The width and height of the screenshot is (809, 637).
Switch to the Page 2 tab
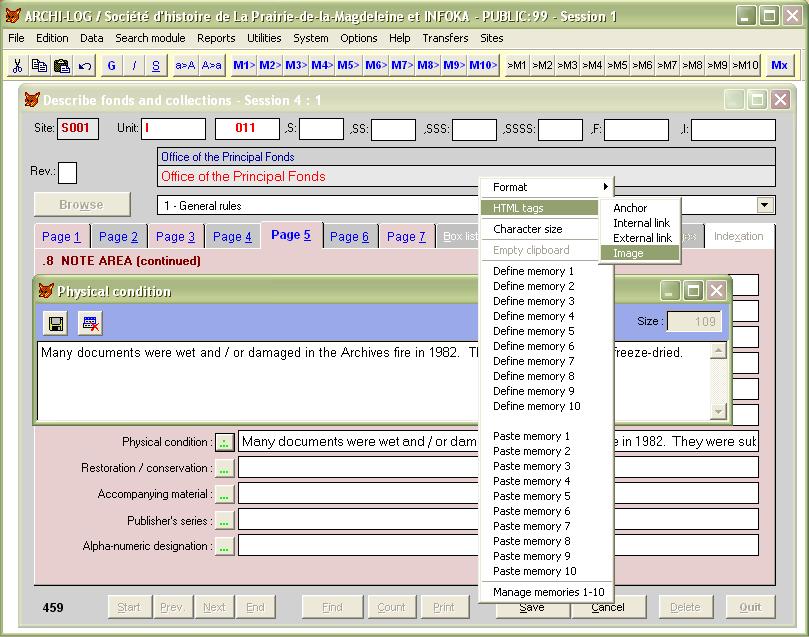pyautogui.click(x=118, y=237)
